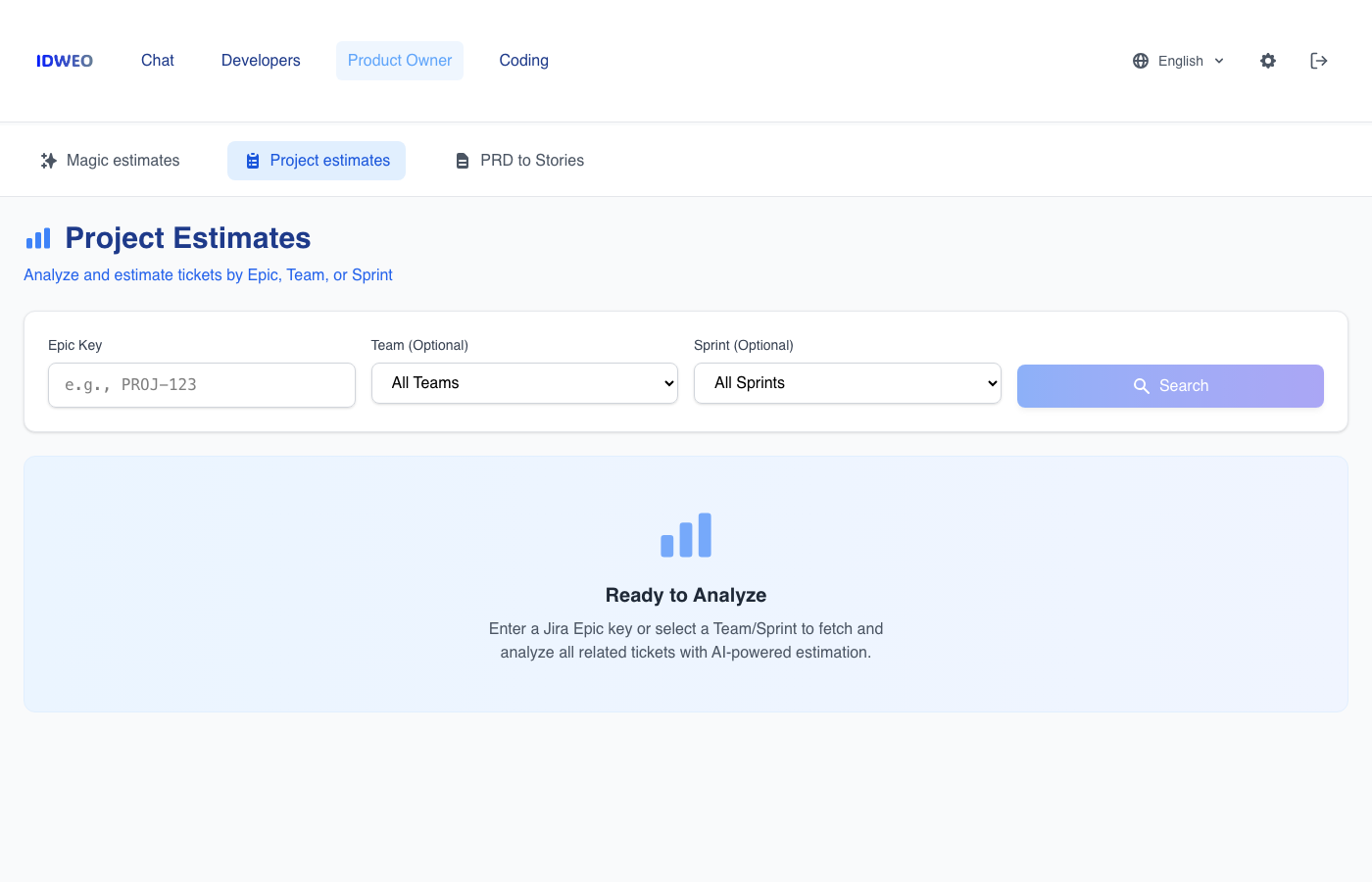Click the magnifier icon inside the Search button
Screen dimensions: 1372x882
point(1141,385)
